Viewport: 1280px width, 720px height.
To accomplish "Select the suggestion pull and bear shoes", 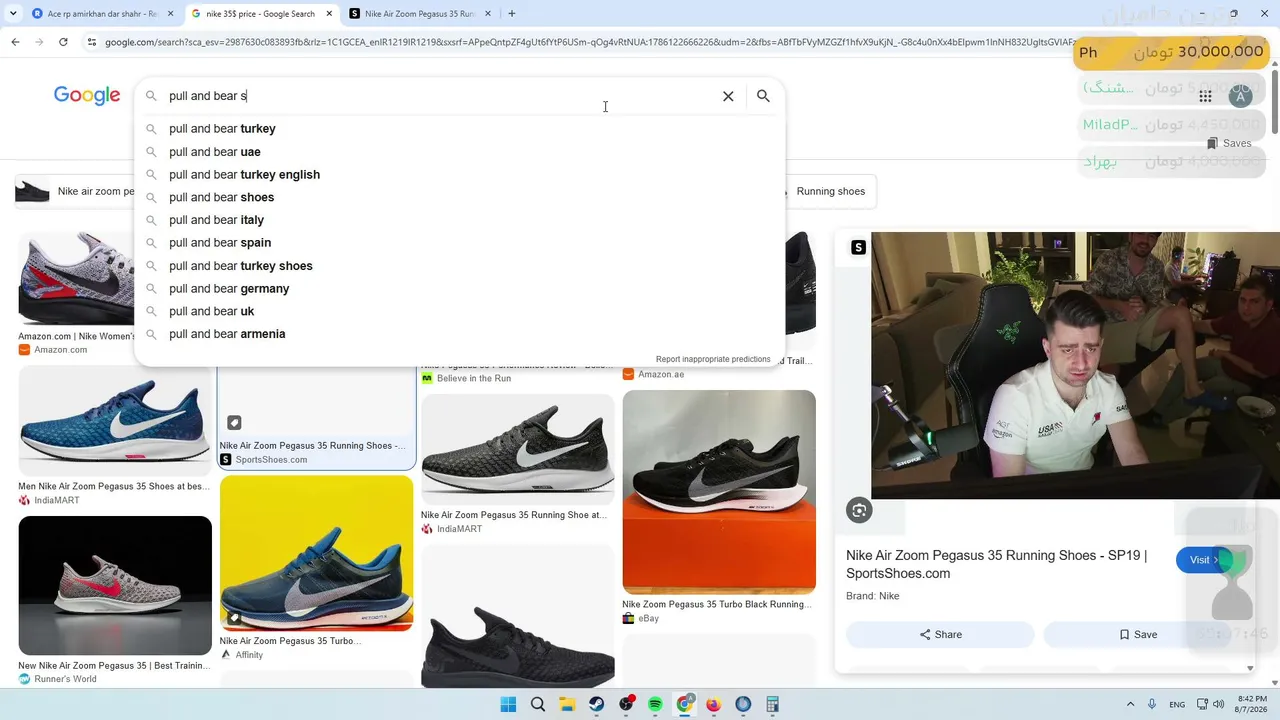I will click(x=460, y=197).
